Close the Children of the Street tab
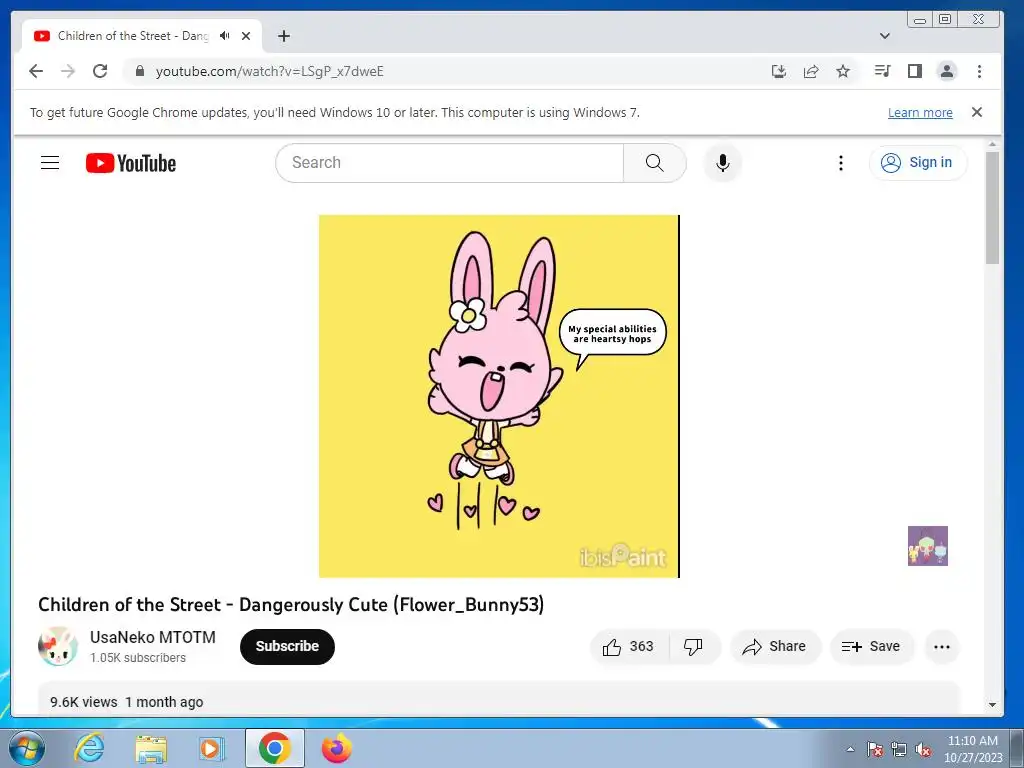Screen dimensions: 1024x768 (x=246, y=36)
